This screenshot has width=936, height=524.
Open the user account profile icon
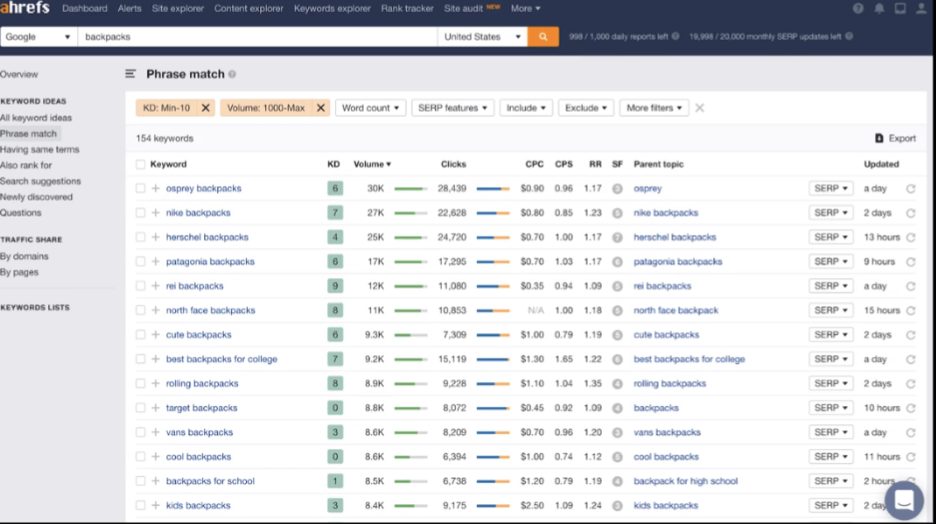pos(921,8)
